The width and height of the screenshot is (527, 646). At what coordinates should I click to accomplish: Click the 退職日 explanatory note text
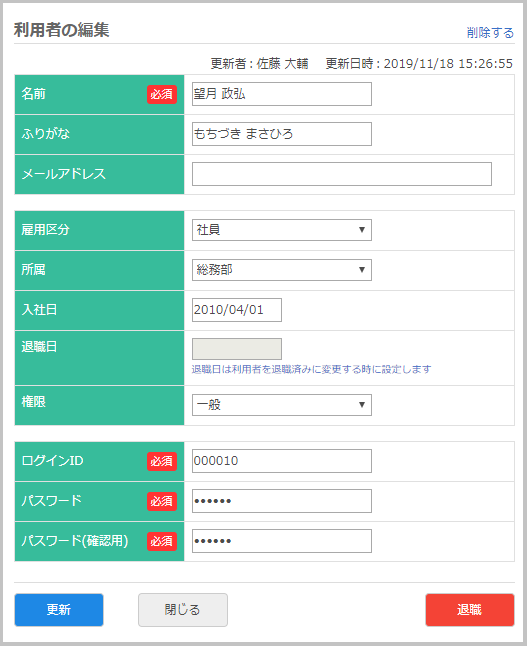pyautogui.click(x=312, y=369)
